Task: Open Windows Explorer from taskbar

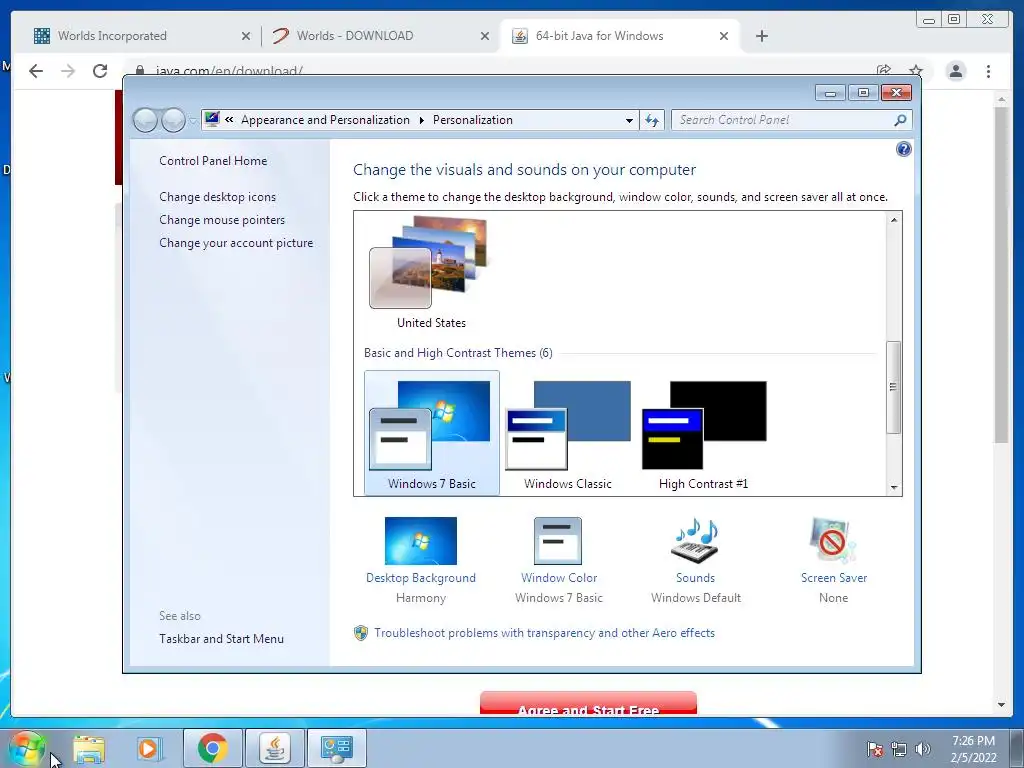Action: (89, 748)
